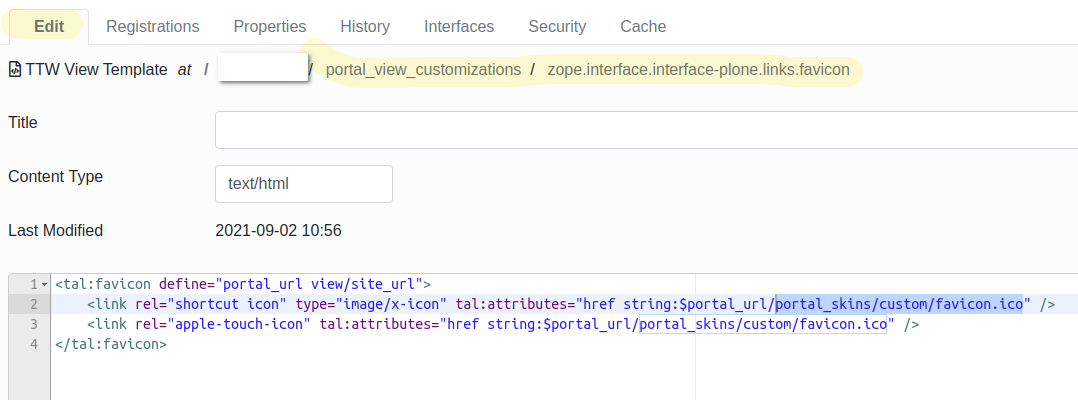The image size is (1078, 400).
Task: Open the Registrations tab
Action: point(153,27)
